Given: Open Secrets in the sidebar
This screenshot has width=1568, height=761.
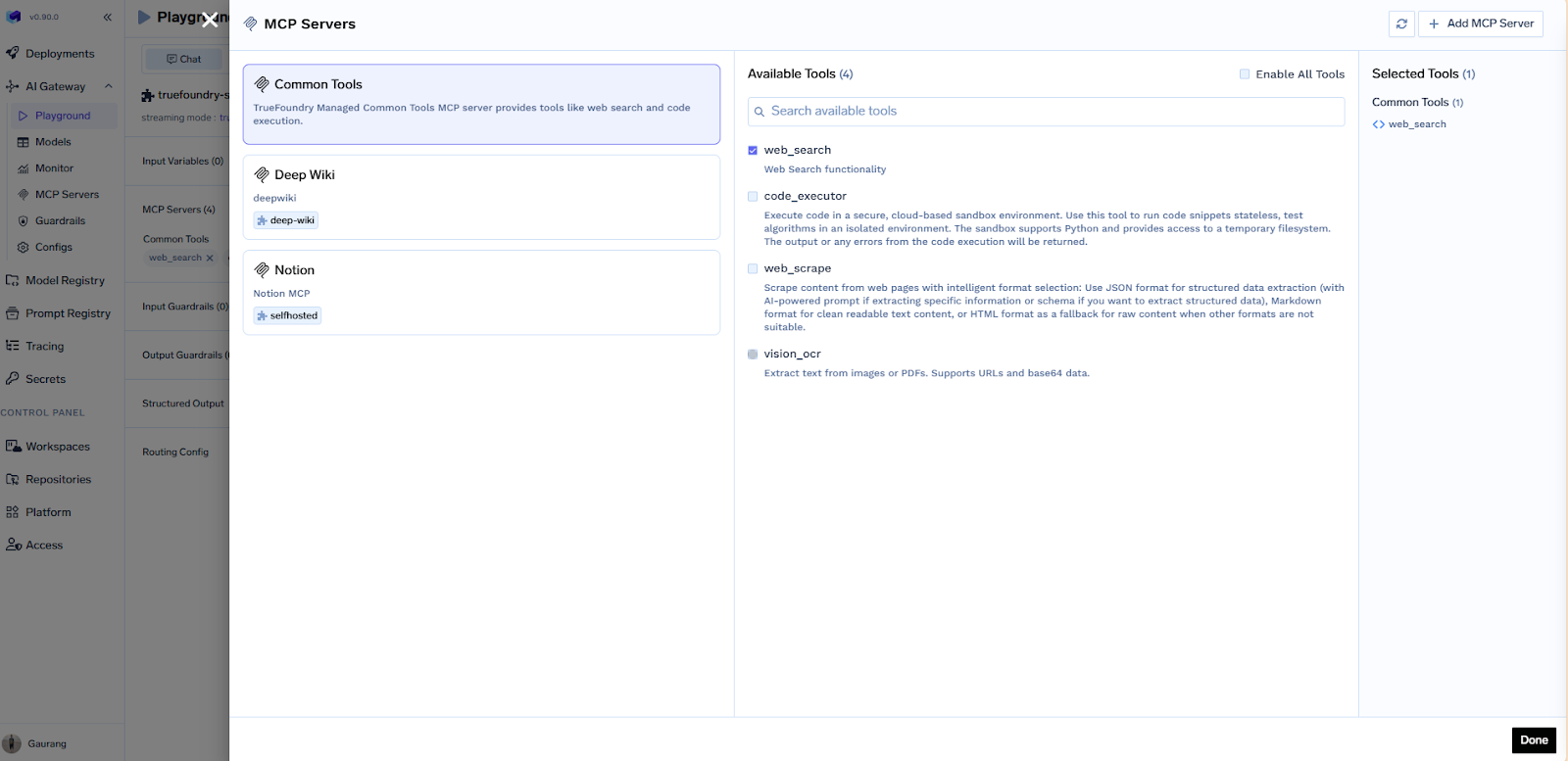Looking at the screenshot, I should coord(45,379).
